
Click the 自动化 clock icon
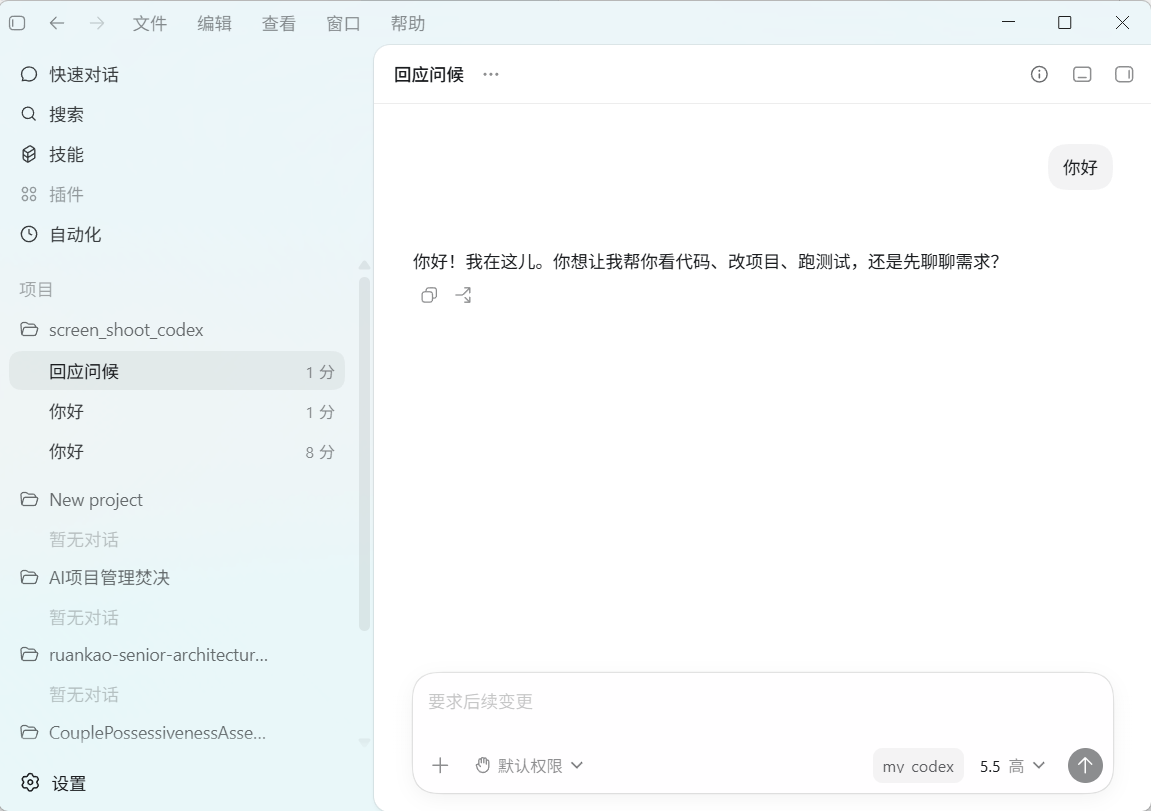click(x=29, y=234)
